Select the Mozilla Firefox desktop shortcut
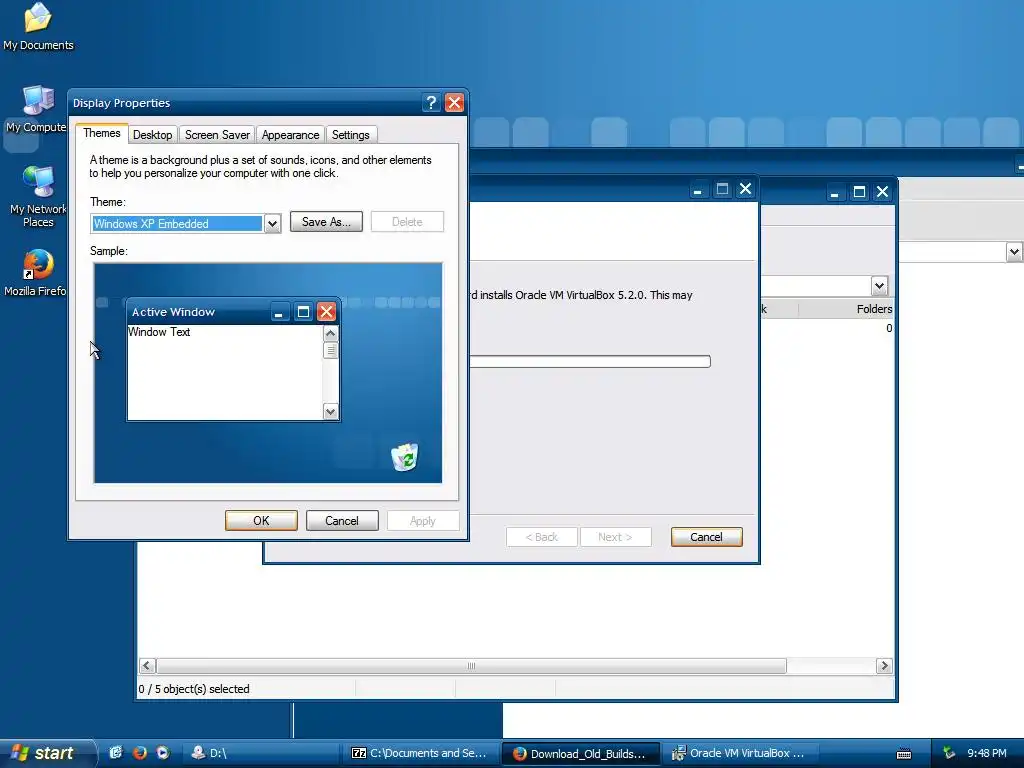Viewport: 1024px width, 768px height. (36, 273)
